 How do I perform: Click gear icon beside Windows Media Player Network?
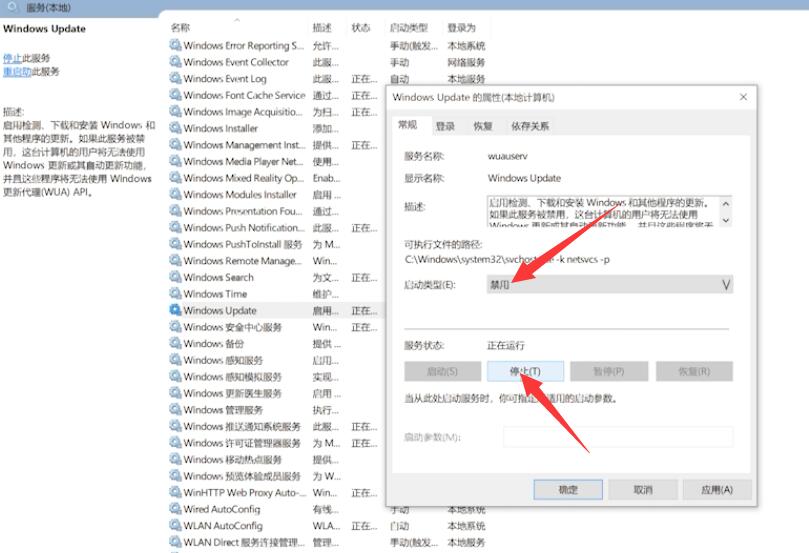175,161
